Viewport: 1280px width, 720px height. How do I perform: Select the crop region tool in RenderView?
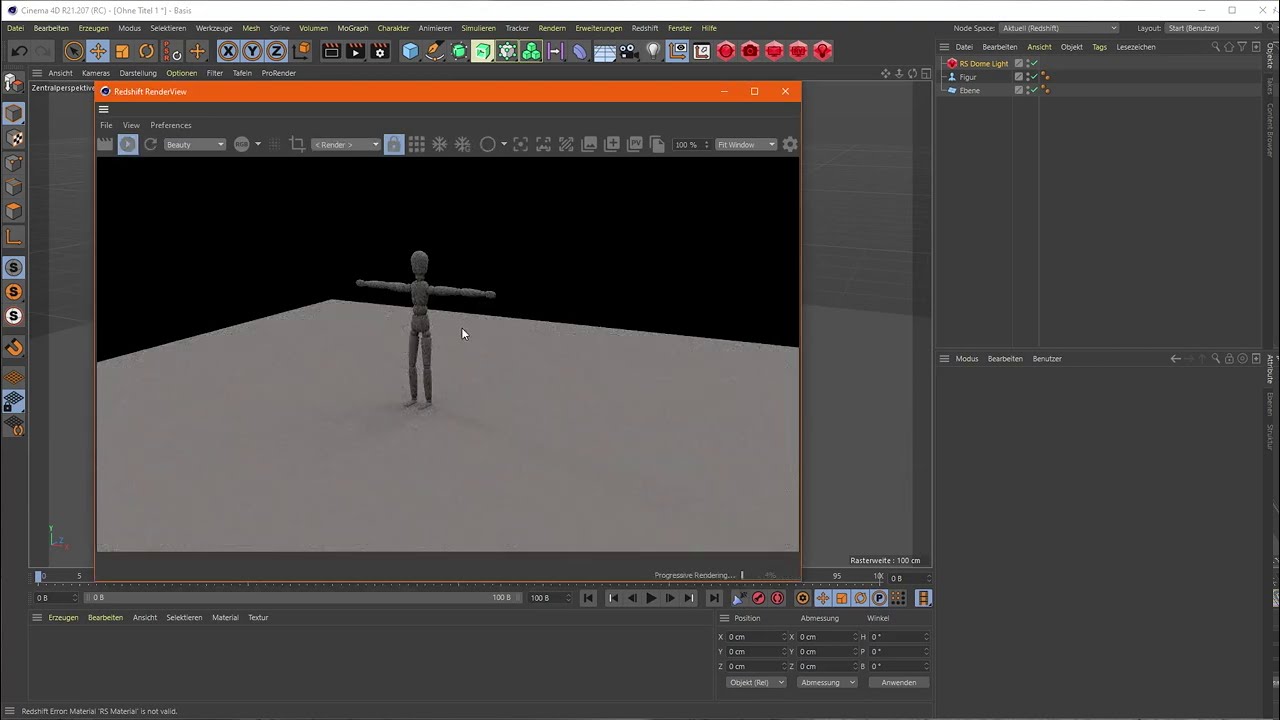(x=297, y=145)
